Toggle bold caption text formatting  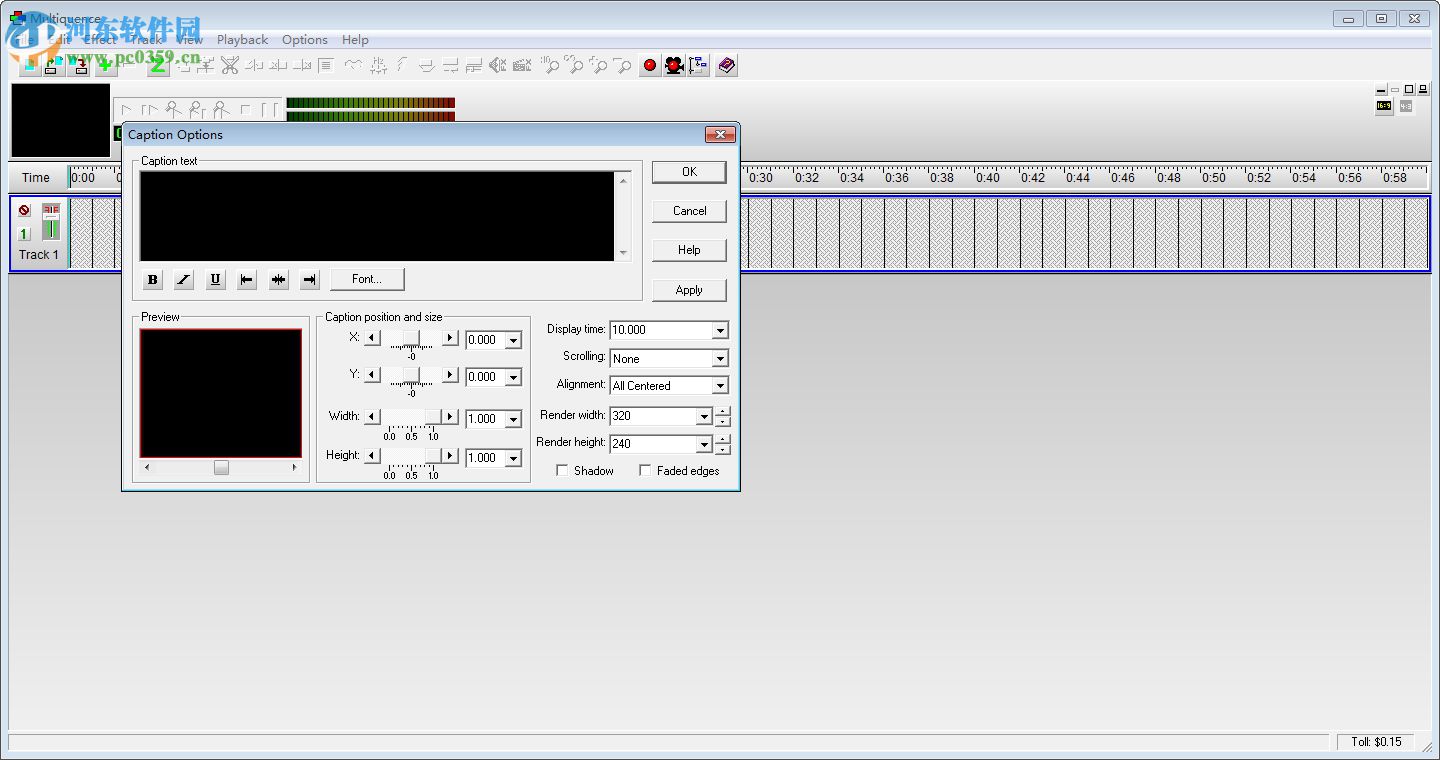click(153, 280)
